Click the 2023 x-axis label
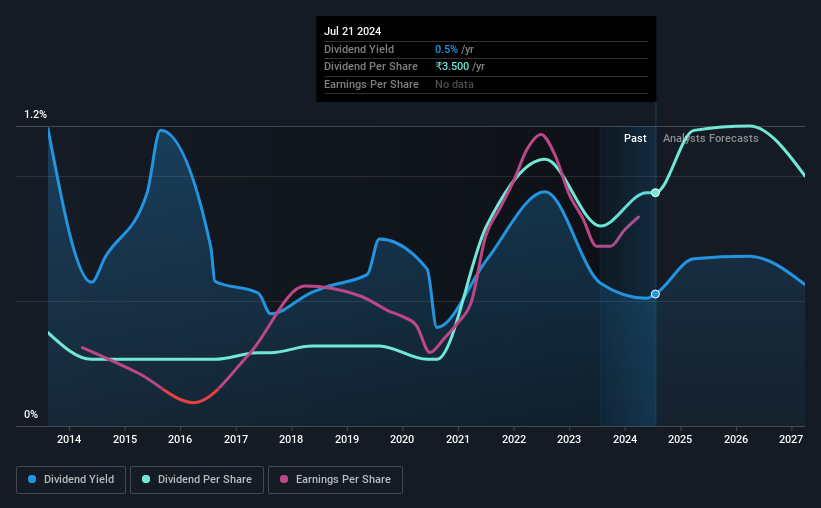 point(569,439)
